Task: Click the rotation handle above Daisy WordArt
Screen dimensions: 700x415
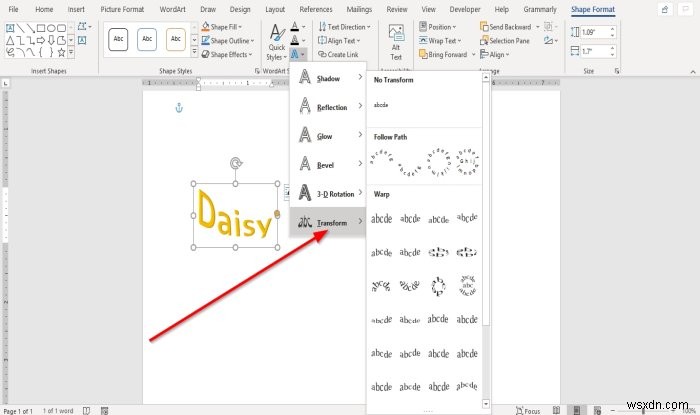Action: [236, 163]
